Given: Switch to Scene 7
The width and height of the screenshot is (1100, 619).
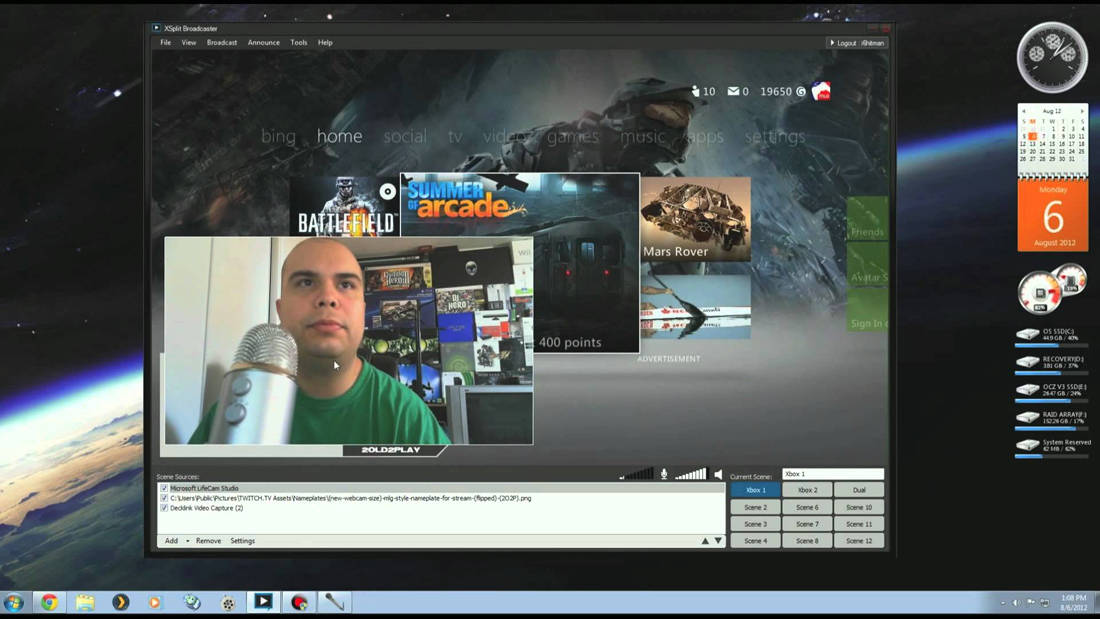Looking at the screenshot, I should pos(807,524).
